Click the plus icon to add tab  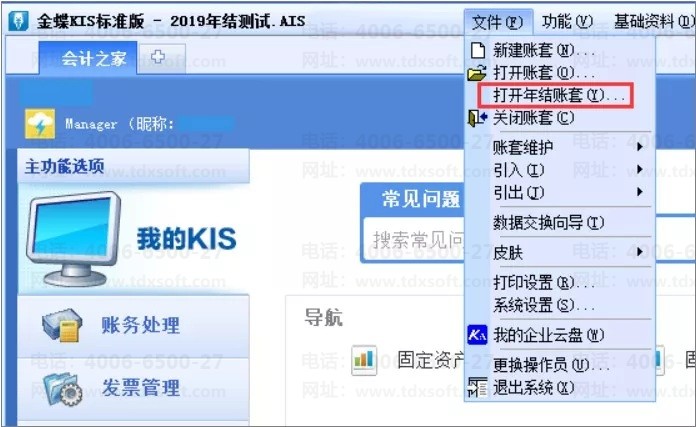coord(158,57)
